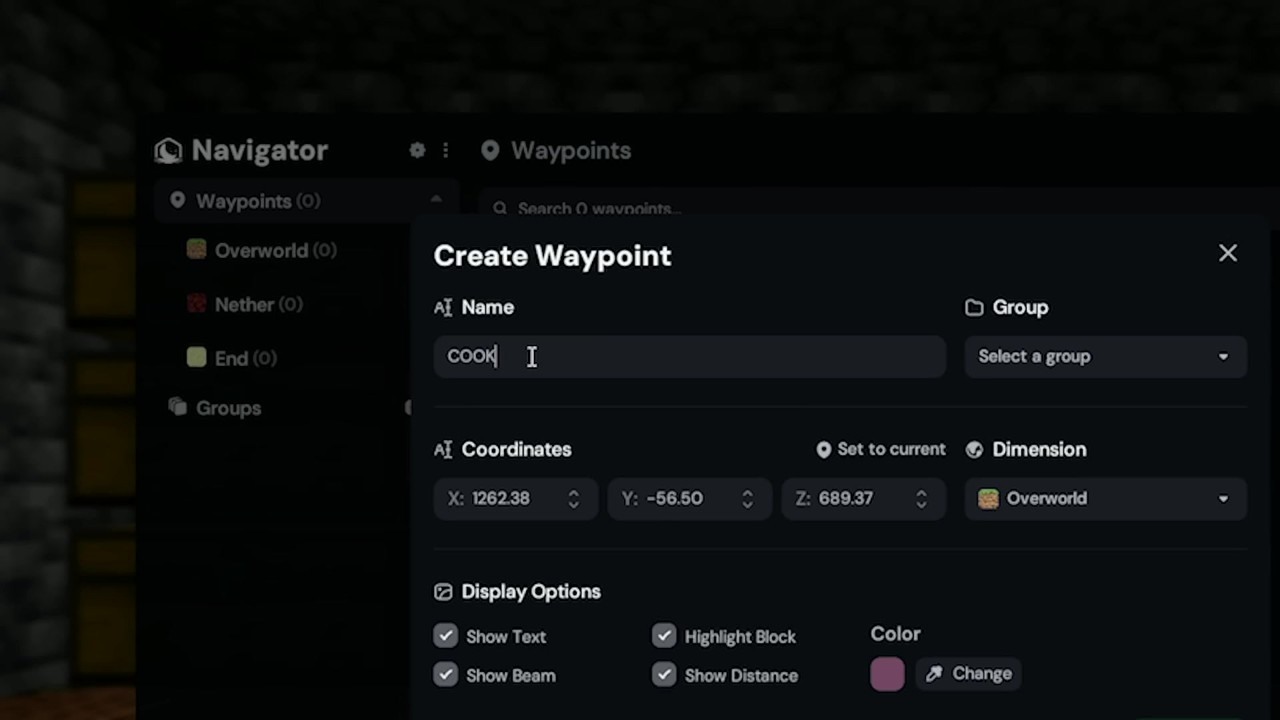
Task: Click the Group folder icon
Action: [x=974, y=308]
